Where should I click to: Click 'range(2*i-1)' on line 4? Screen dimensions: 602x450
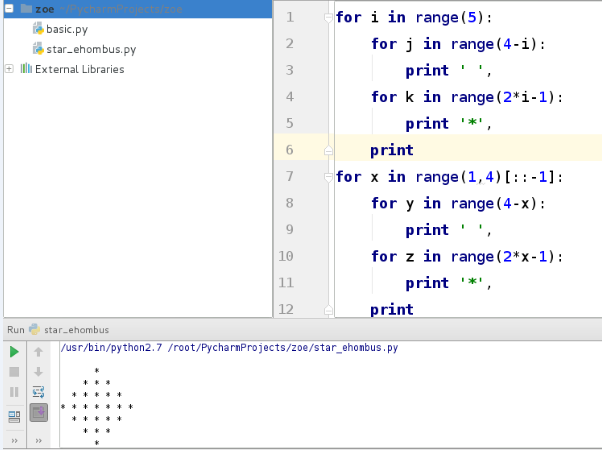502,97
